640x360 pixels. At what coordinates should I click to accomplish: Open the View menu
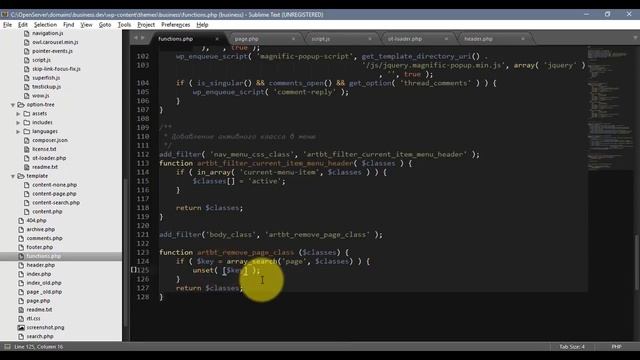pyautogui.click(x=86, y=25)
